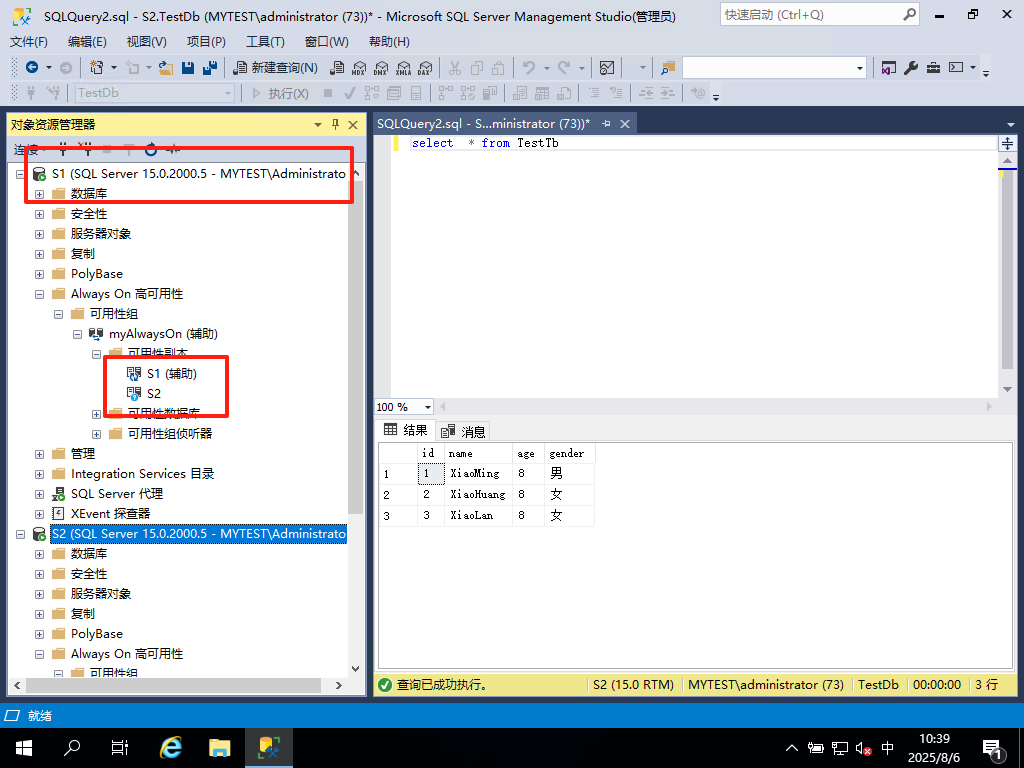Open a new DAX query

point(425,67)
